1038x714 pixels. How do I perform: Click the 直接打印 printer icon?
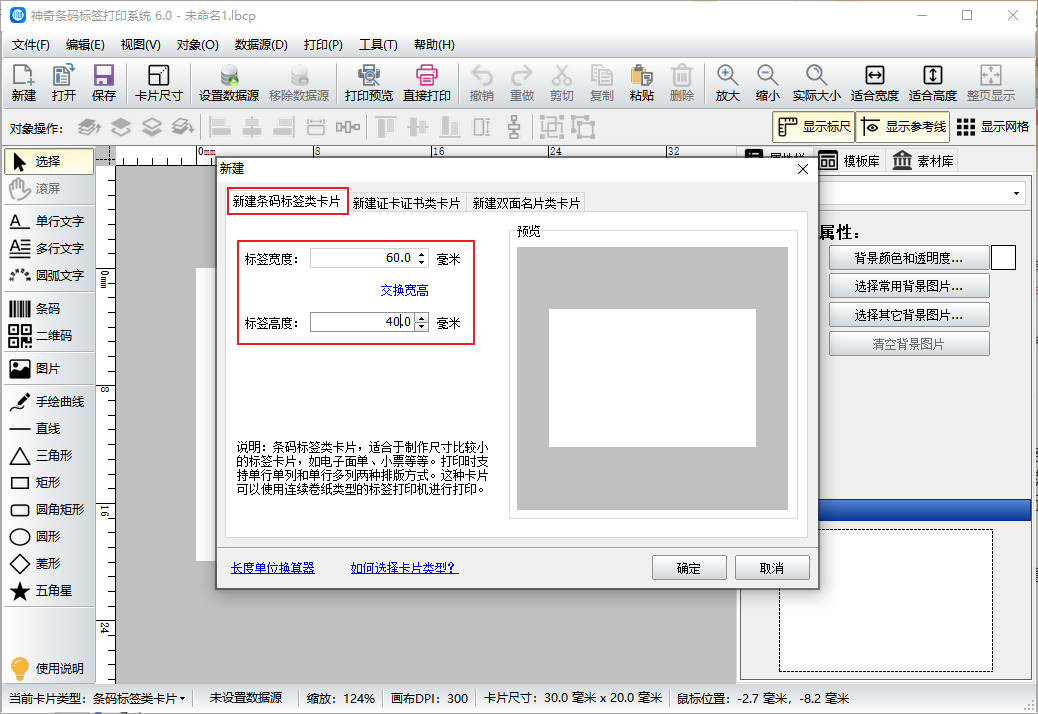click(x=427, y=83)
